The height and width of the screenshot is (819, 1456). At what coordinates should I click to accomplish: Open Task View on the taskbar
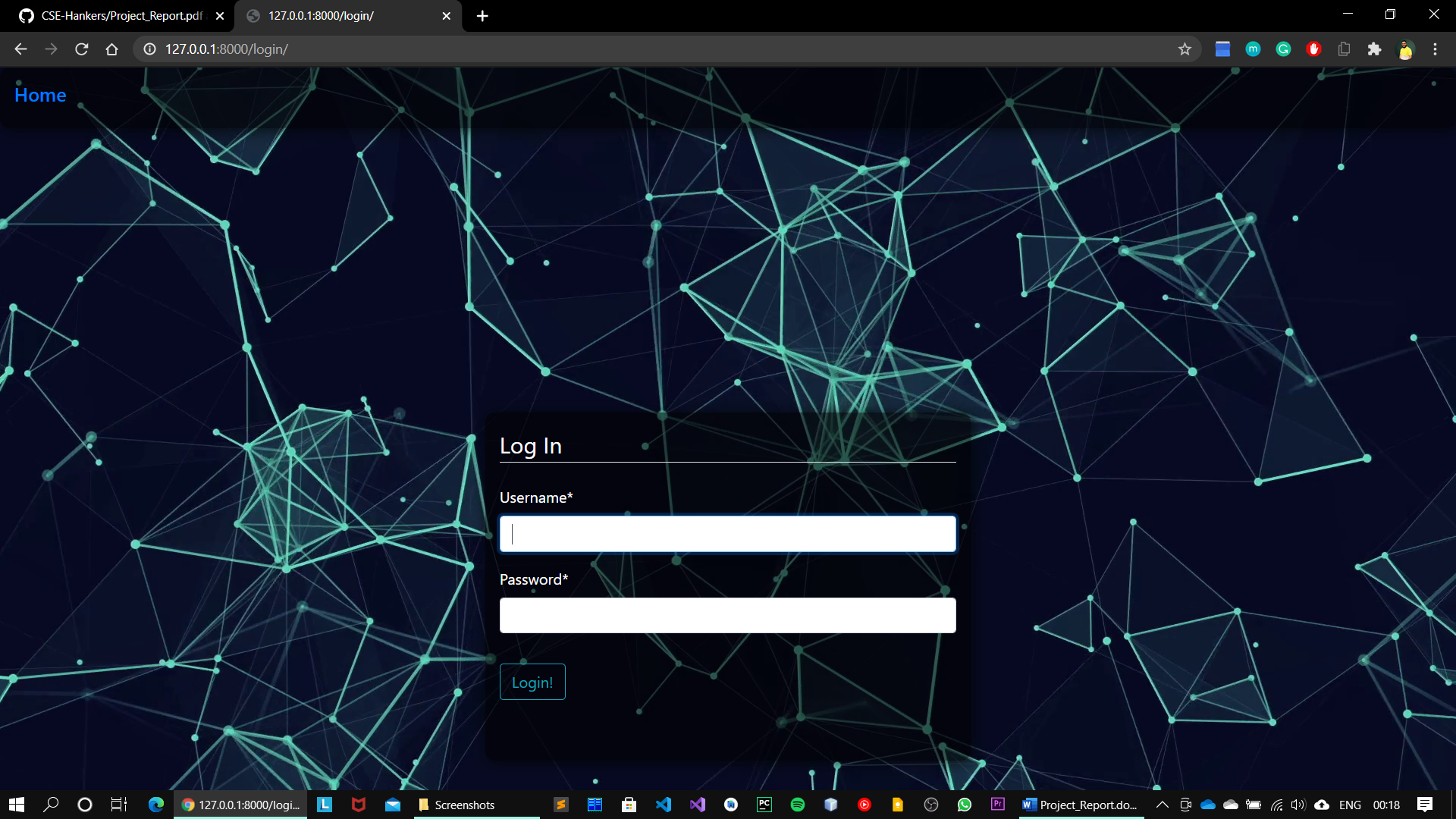[119, 805]
